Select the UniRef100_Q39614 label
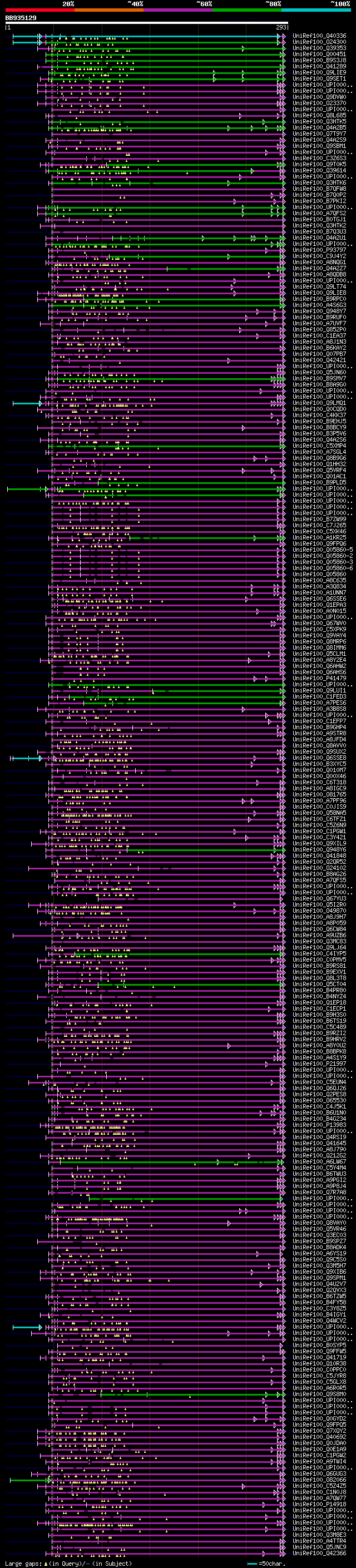The height and width of the screenshot is (1568, 356). [x=319, y=170]
